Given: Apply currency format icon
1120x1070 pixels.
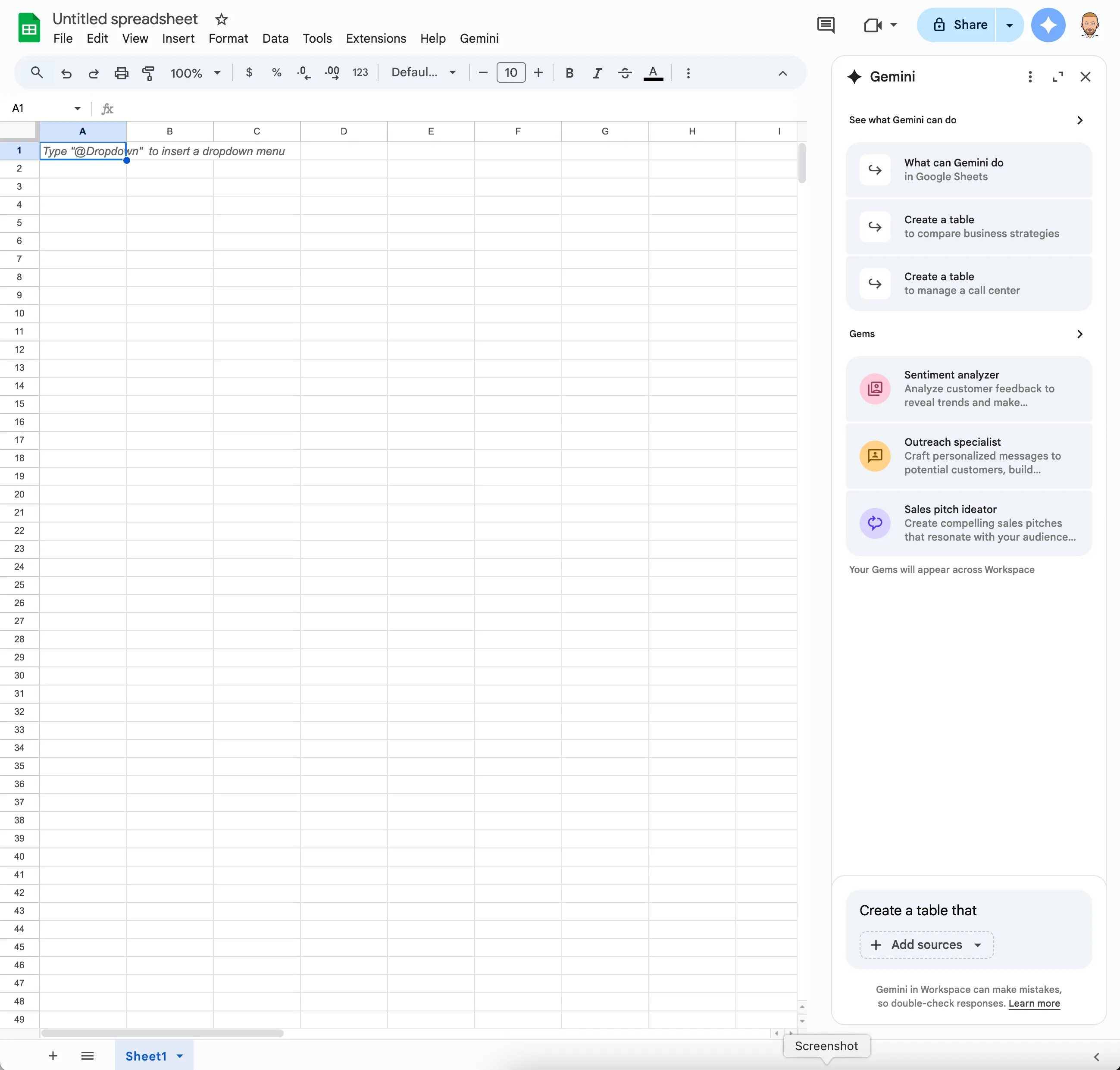Looking at the screenshot, I should (x=249, y=73).
